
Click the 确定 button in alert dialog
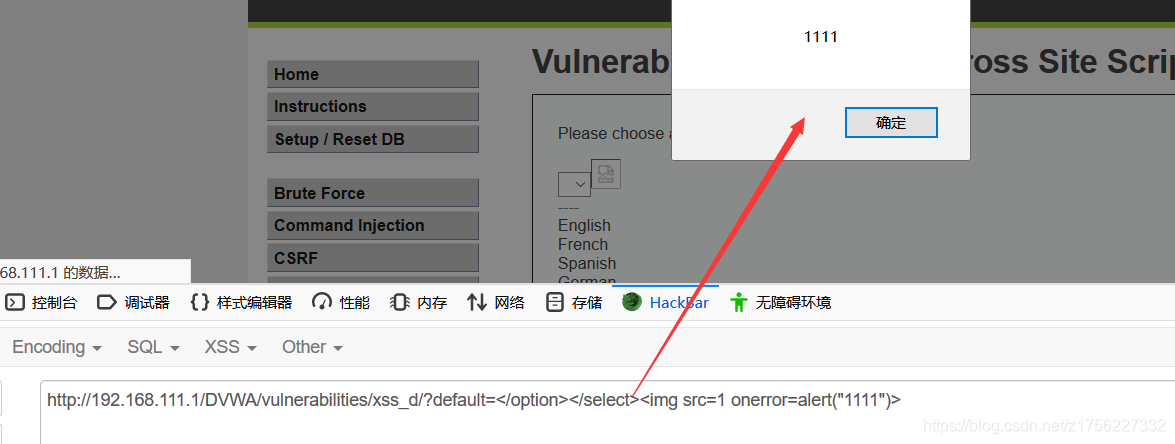click(x=891, y=123)
